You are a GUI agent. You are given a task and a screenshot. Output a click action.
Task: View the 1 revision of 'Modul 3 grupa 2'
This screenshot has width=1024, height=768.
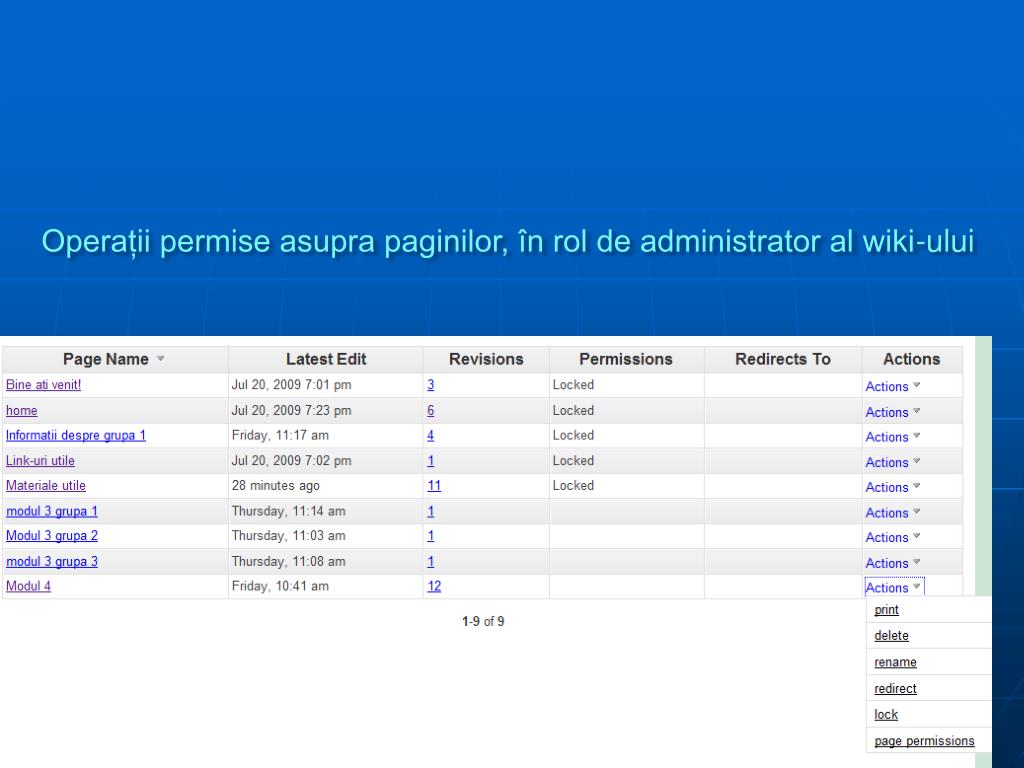[x=430, y=536]
